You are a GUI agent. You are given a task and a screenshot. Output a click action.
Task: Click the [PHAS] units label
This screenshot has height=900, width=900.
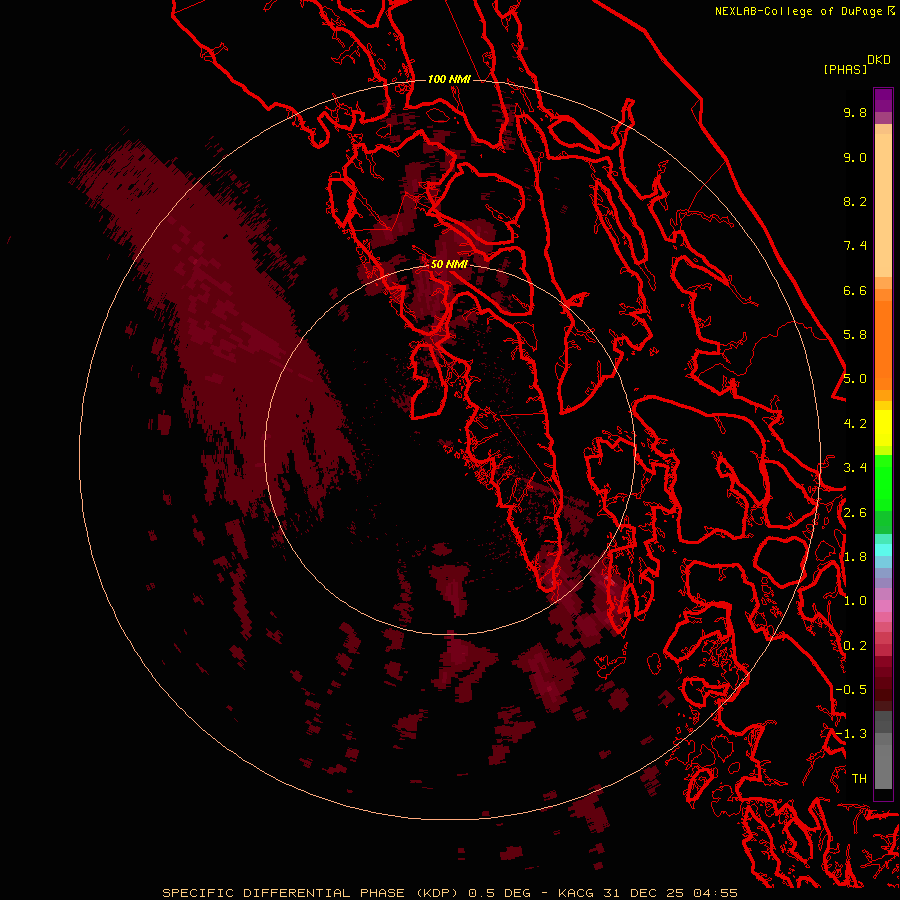click(845, 69)
